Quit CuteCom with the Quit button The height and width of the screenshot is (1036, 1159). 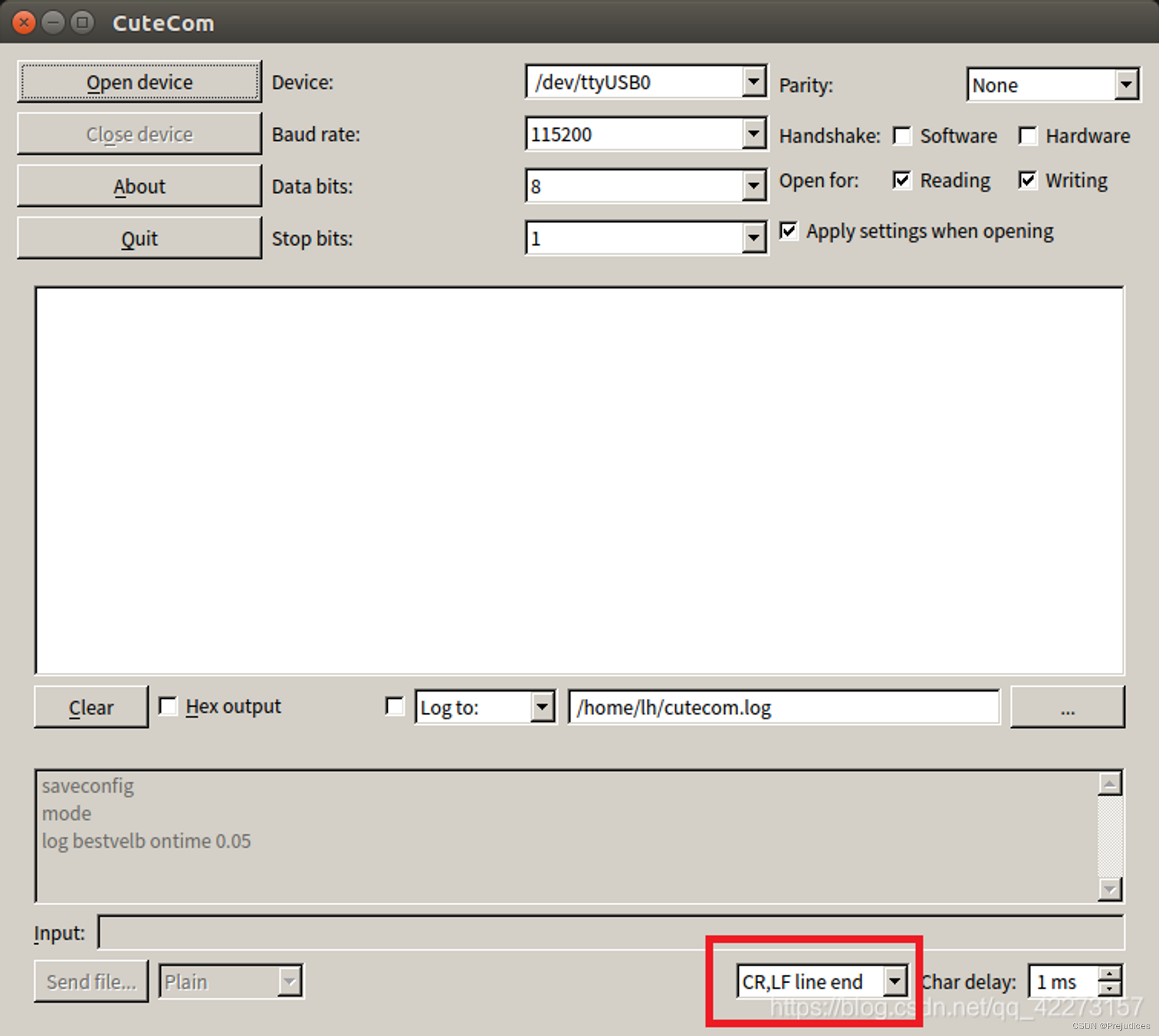tap(139, 238)
